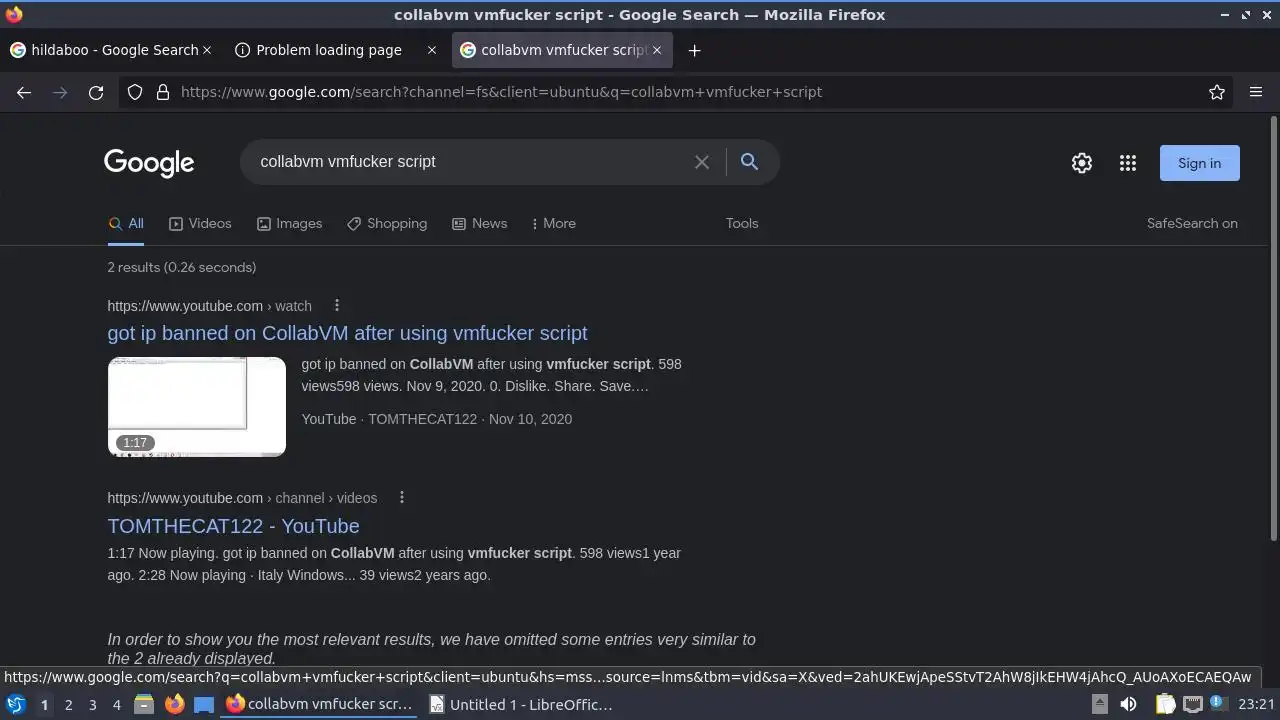Open a new tab
Screen dimensions: 1280x720
click(694, 50)
